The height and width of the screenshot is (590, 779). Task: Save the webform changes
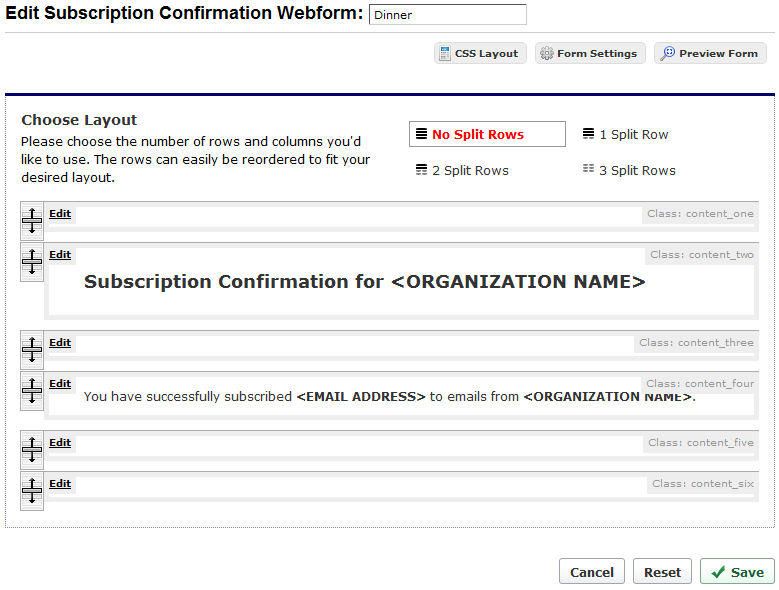[x=737, y=572]
